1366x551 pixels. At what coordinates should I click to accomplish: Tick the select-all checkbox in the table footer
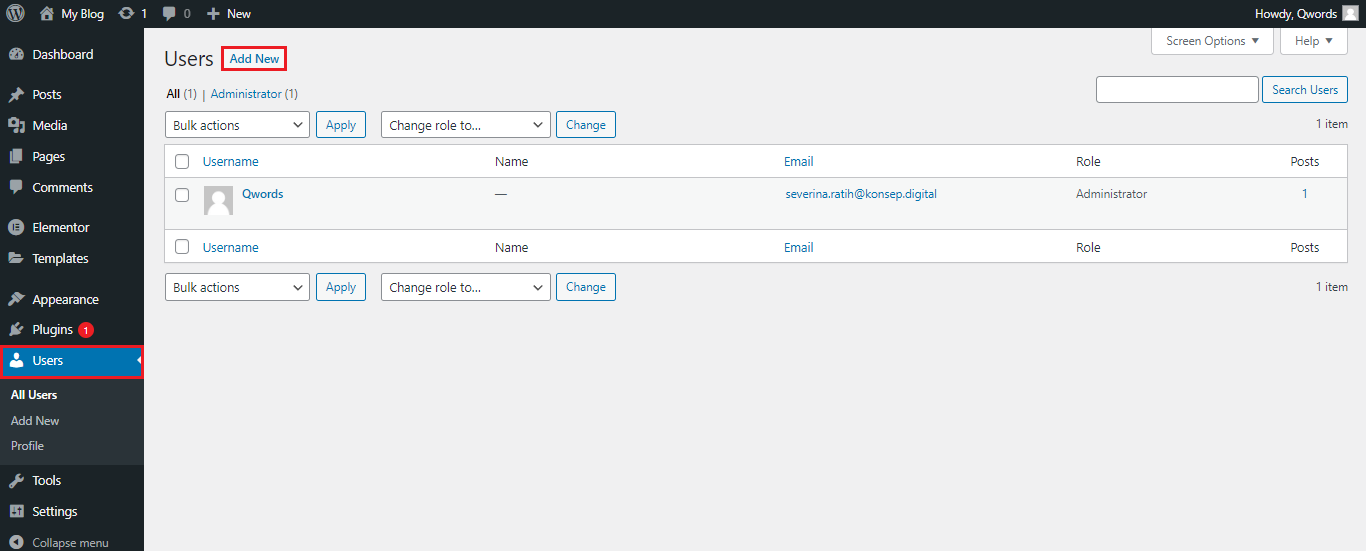coord(182,247)
